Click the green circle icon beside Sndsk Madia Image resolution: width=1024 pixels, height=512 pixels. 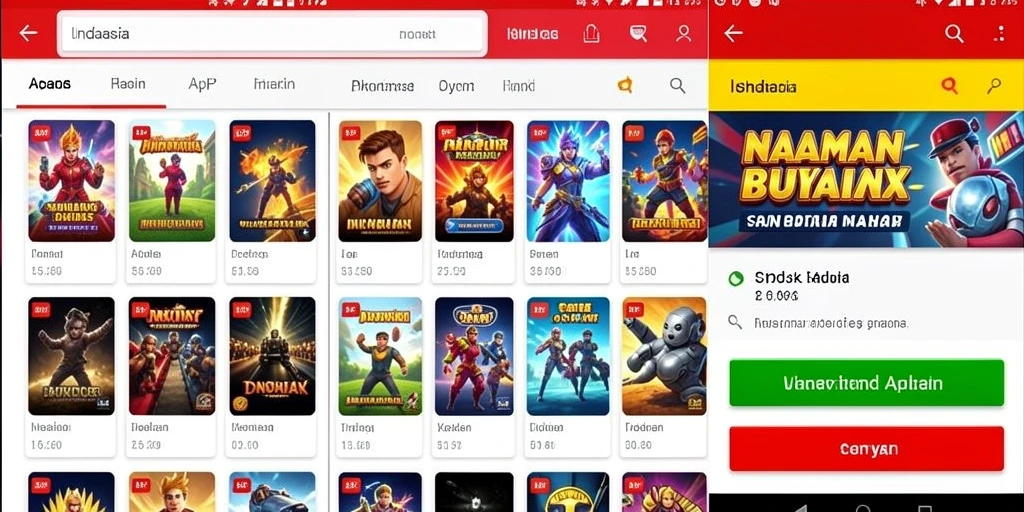click(x=736, y=279)
